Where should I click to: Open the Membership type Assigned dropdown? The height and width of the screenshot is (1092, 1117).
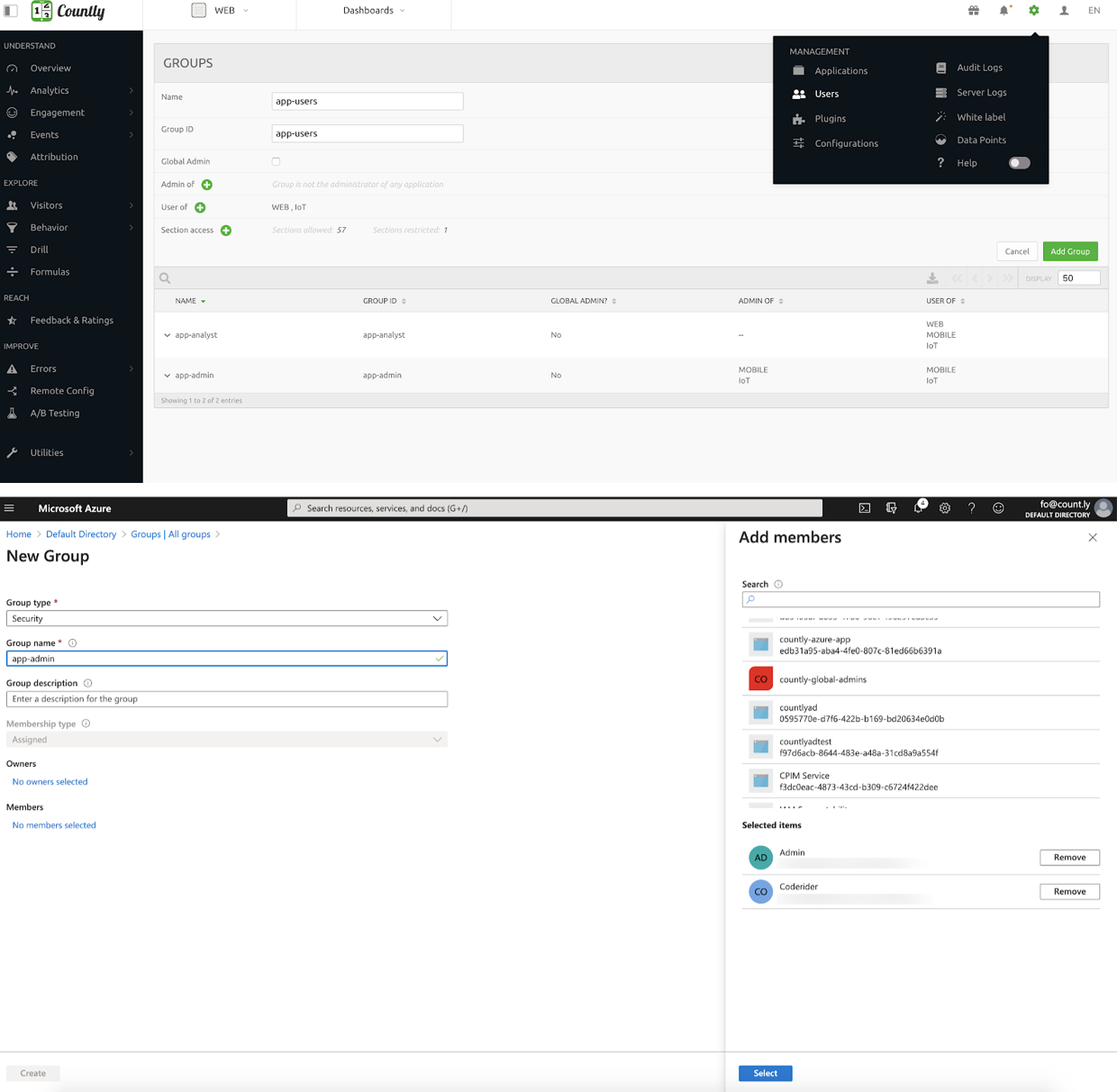[227, 740]
